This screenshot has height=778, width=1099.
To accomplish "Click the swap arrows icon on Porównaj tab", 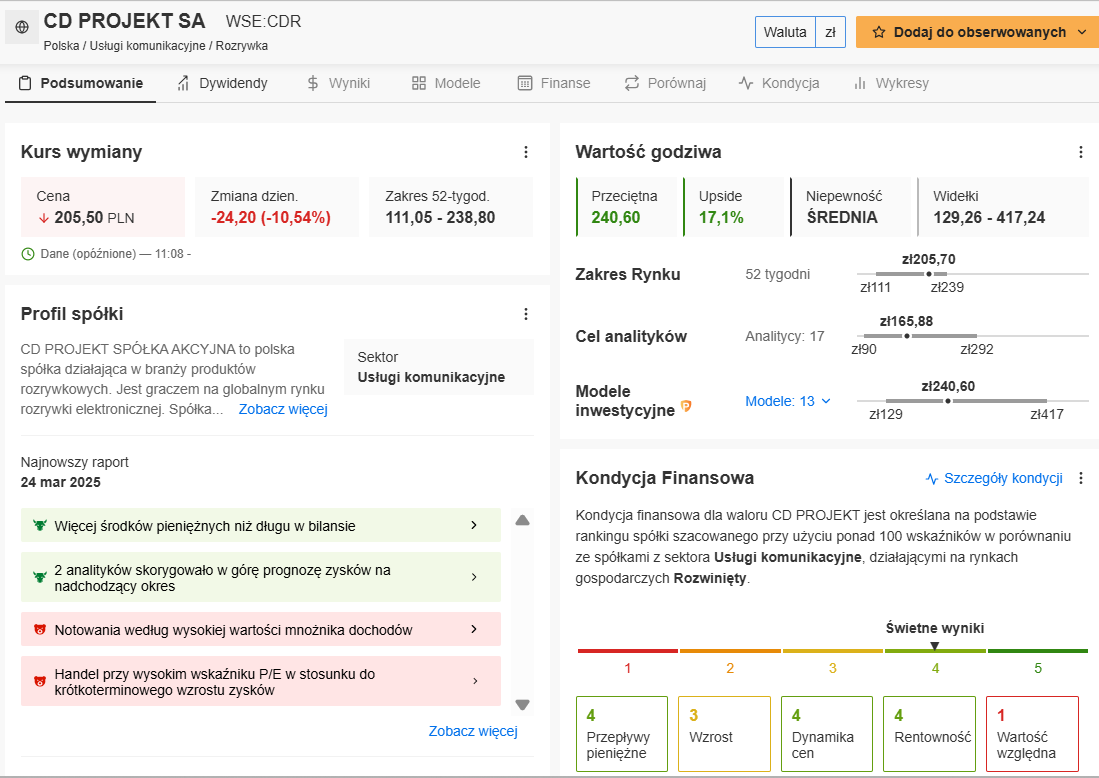I will coord(632,83).
